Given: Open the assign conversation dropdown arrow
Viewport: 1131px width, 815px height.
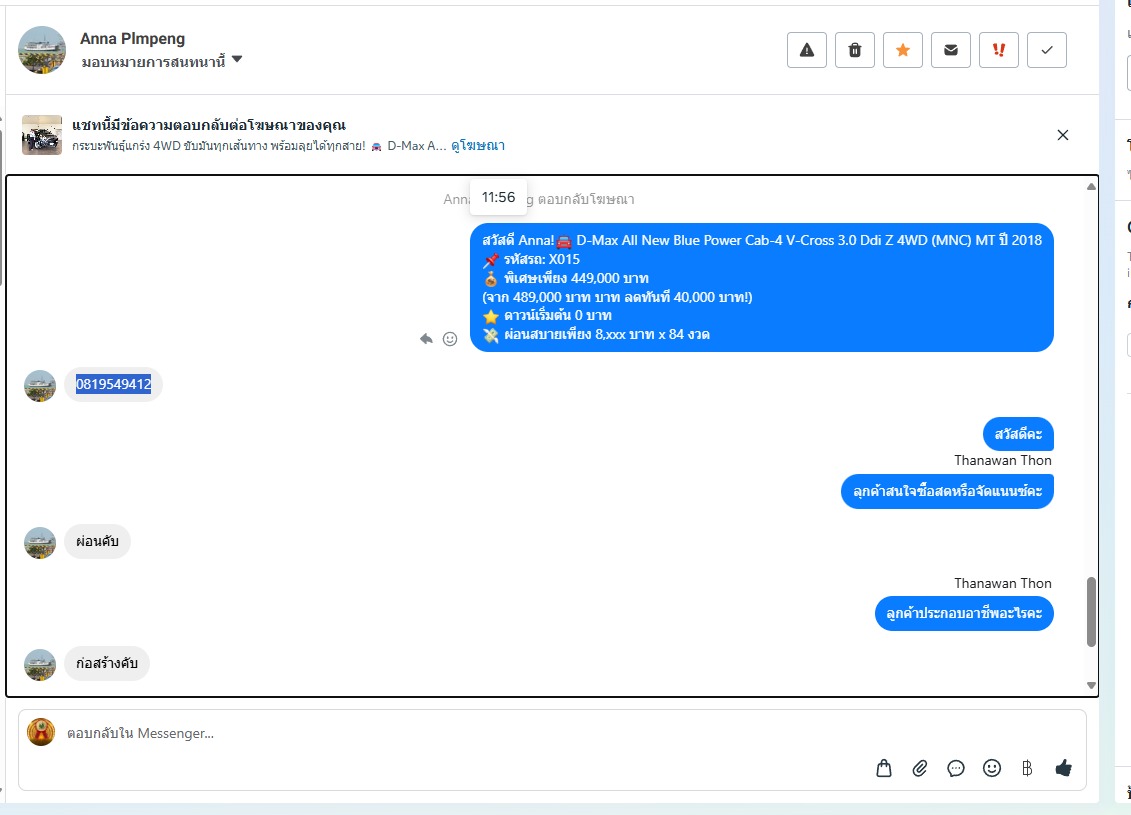Looking at the screenshot, I should pos(237,59).
